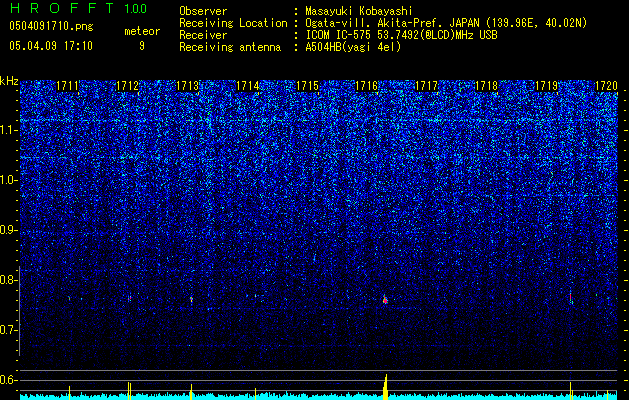Screen dimensions: 629x400
Task: Click the red meteor echo near 1719
Action: 570,297
